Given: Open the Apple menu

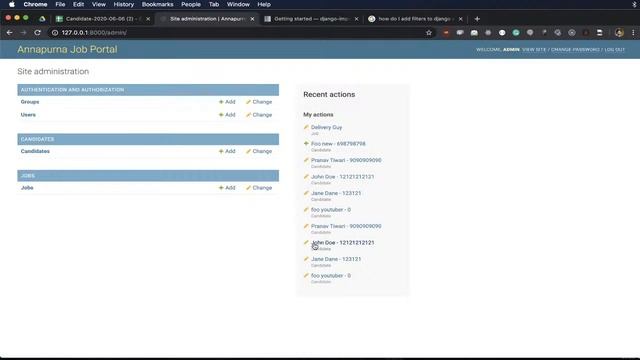Looking at the screenshot, I should (12, 4).
